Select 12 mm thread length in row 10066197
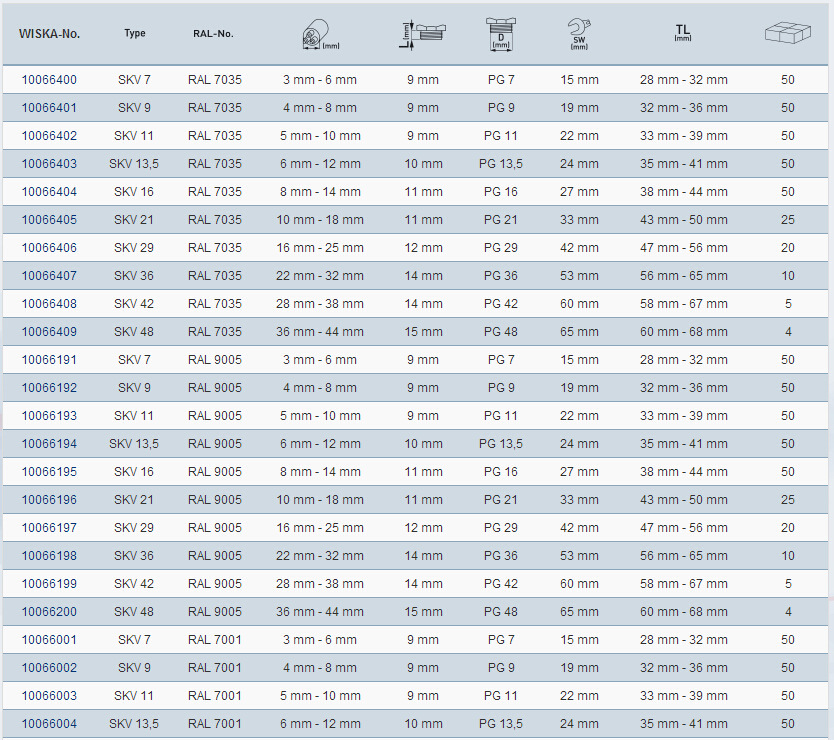Image resolution: width=834 pixels, height=740 pixels. tap(423, 528)
